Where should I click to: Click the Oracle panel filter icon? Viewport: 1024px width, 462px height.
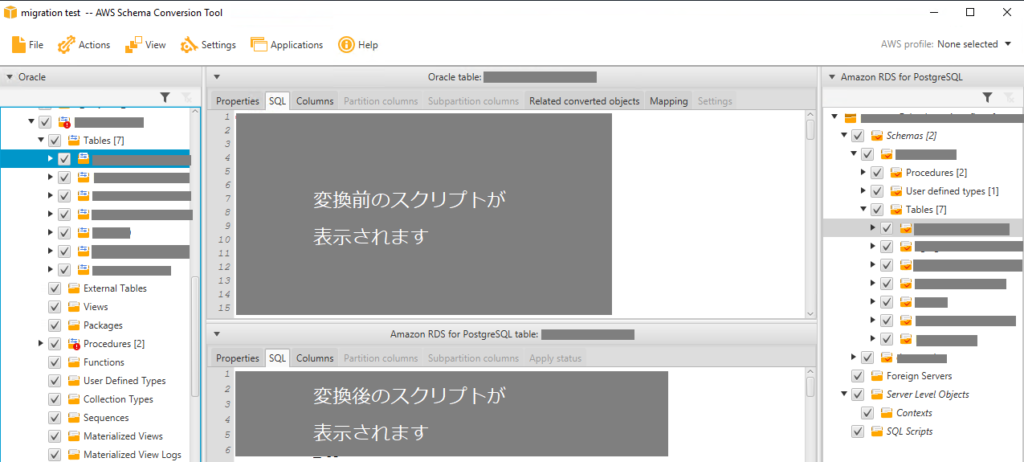[x=165, y=97]
